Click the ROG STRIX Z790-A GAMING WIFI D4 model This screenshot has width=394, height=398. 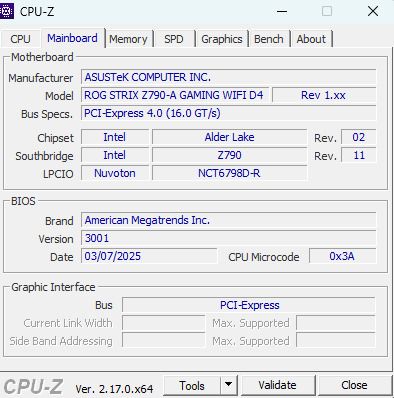(x=175, y=95)
